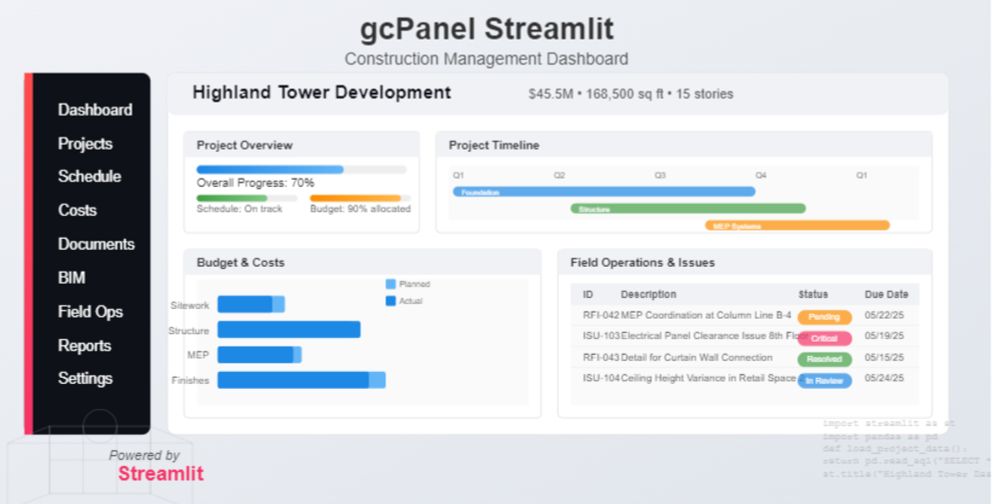Image resolution: width=1000 pixels, height=504 pixels.
Task: Go to Projects in the sidebar
Action: tap(85, 144)
